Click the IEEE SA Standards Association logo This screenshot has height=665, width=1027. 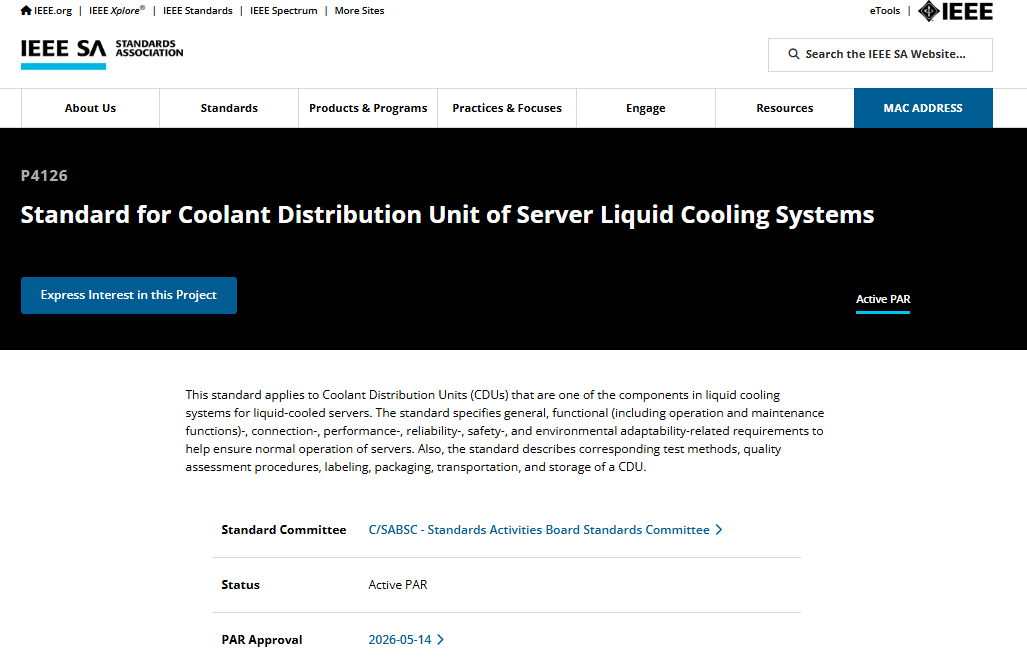pyautogui.click(x=102, y=54)
